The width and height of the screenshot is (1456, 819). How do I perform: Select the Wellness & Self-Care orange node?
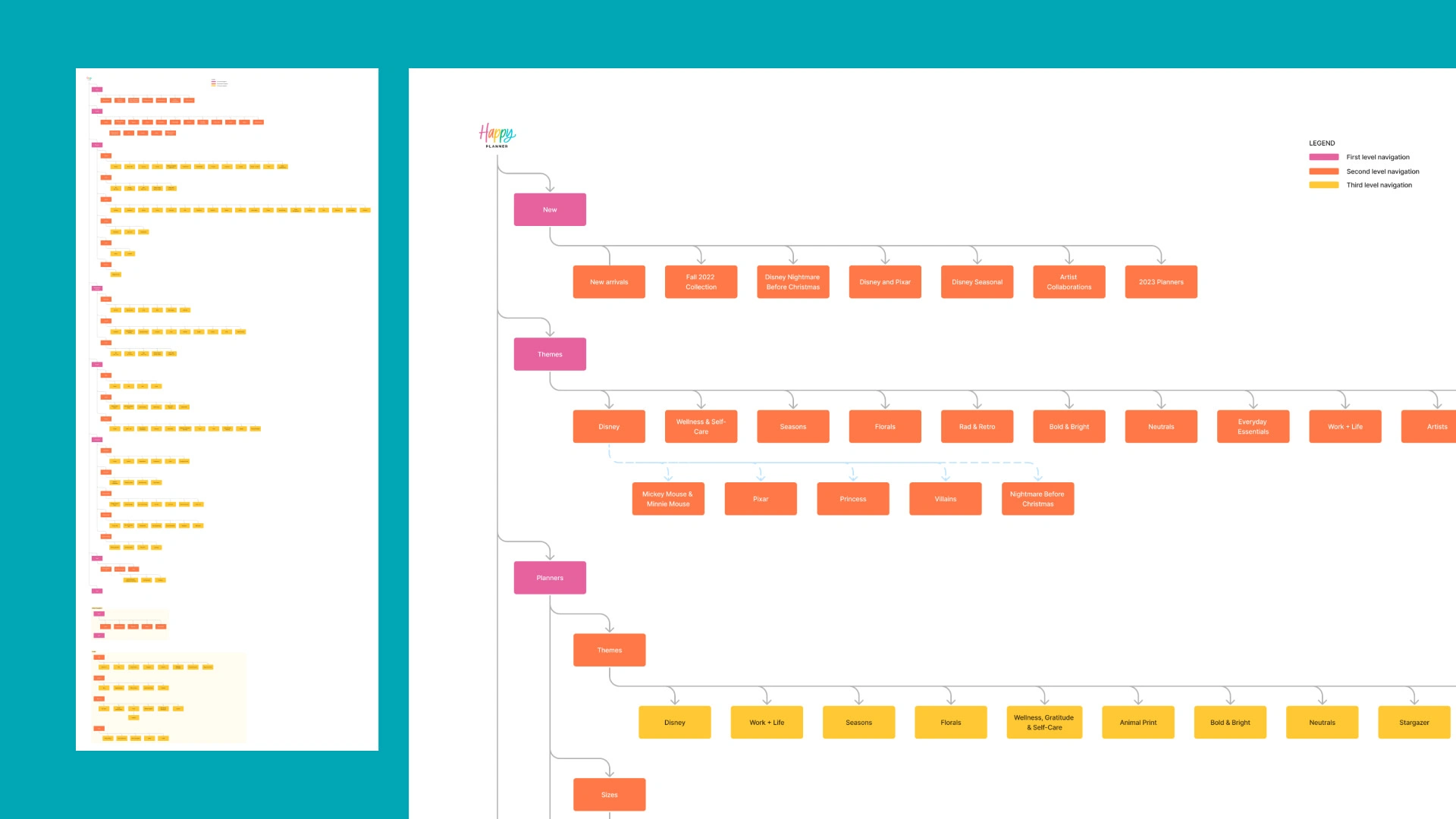[x=701, y=427]
